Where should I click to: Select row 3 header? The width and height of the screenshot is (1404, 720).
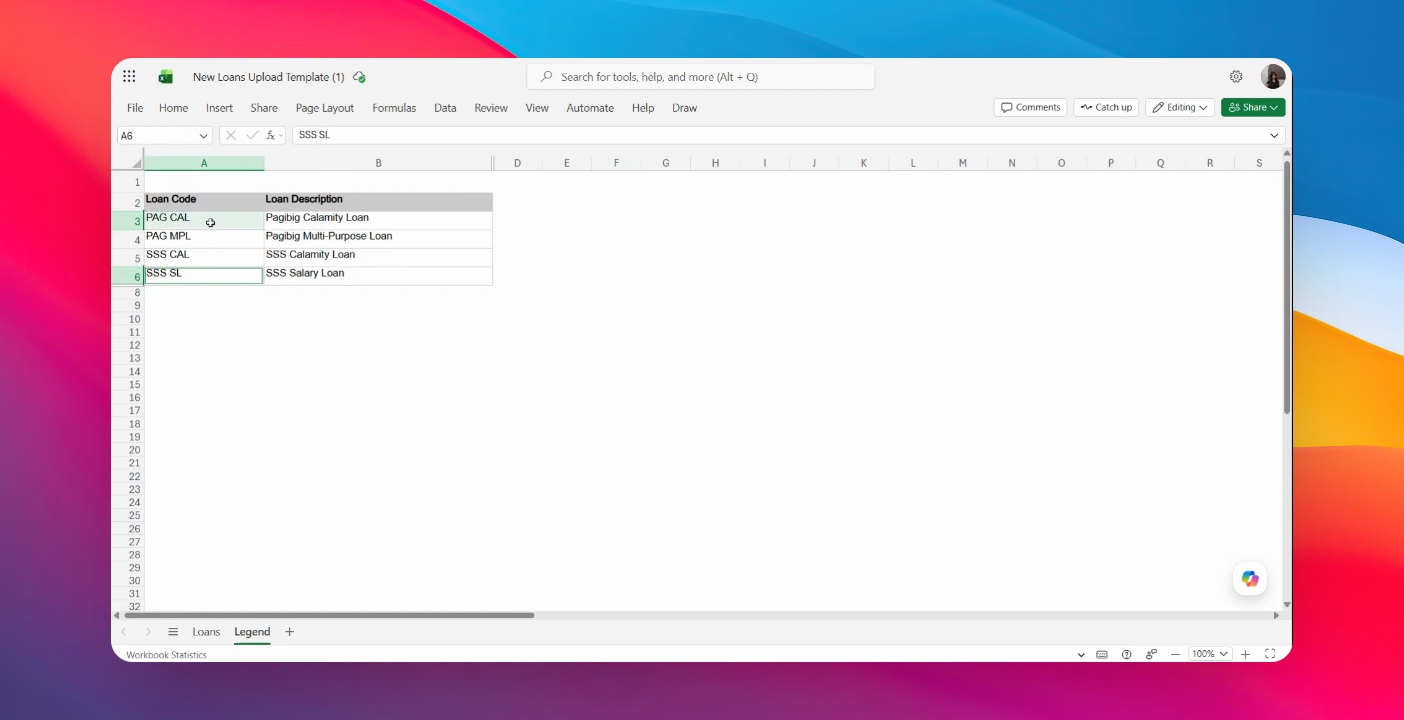(128, 221)
